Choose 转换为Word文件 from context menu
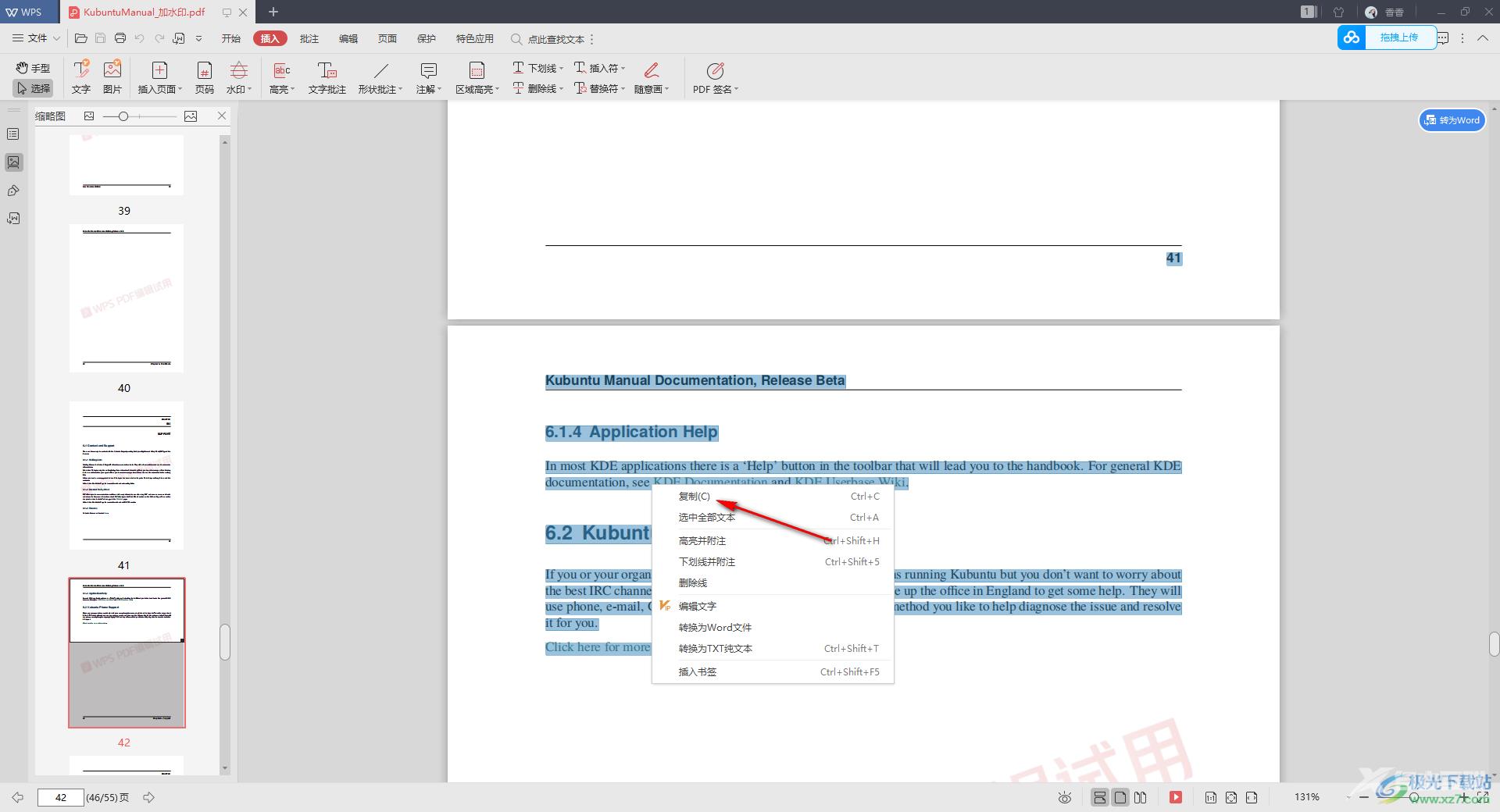 pyautogui.click(x=773, y=628)
